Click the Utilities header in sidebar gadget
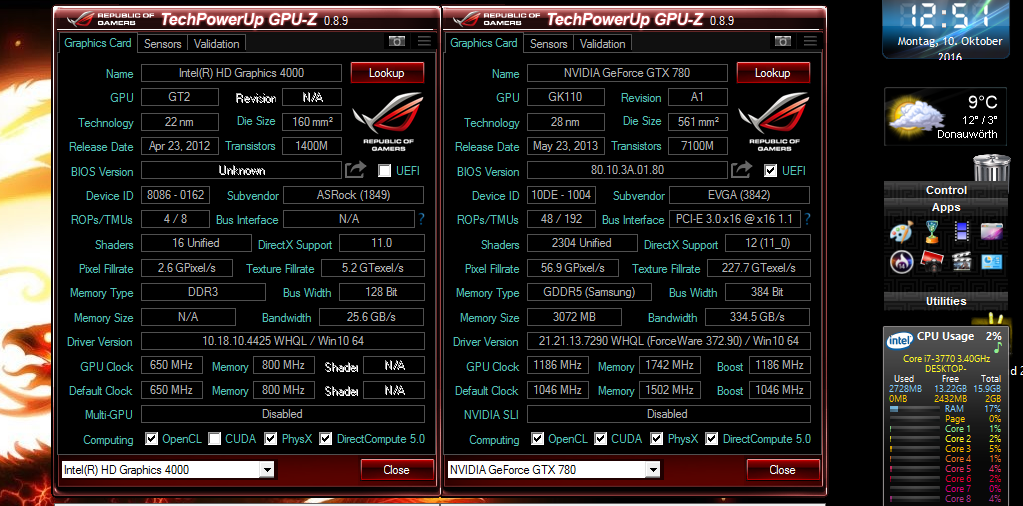Viewport: 1023px width, 506px height. [x=946, y=301]
